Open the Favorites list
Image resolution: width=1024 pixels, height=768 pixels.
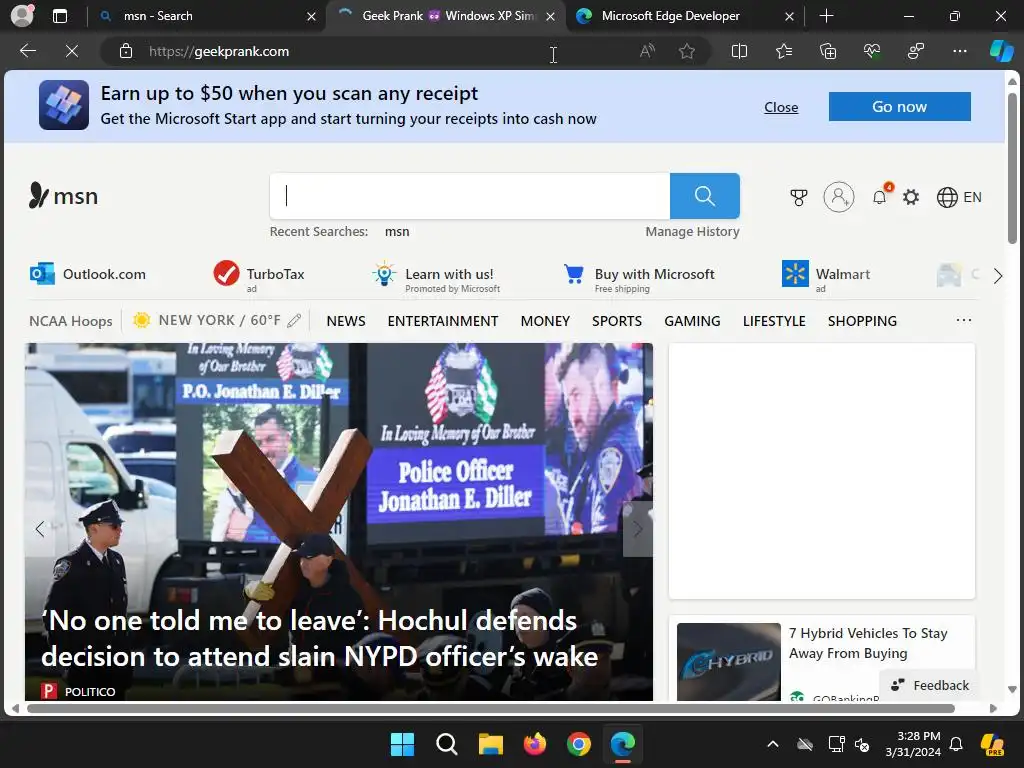click(x=784, y=51)
